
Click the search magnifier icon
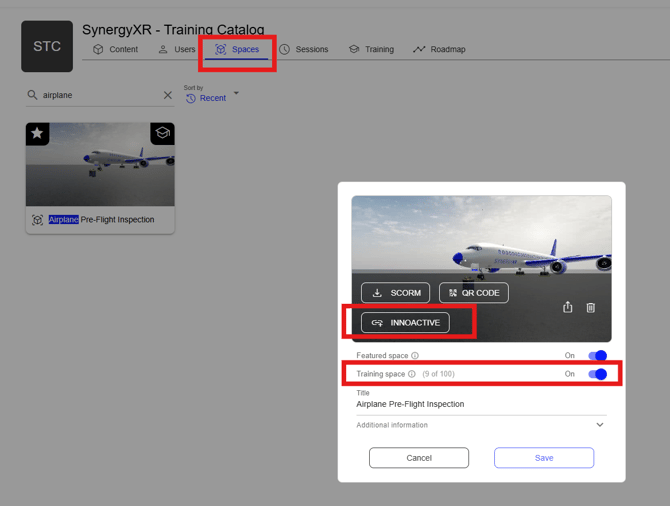pos(33,95)
